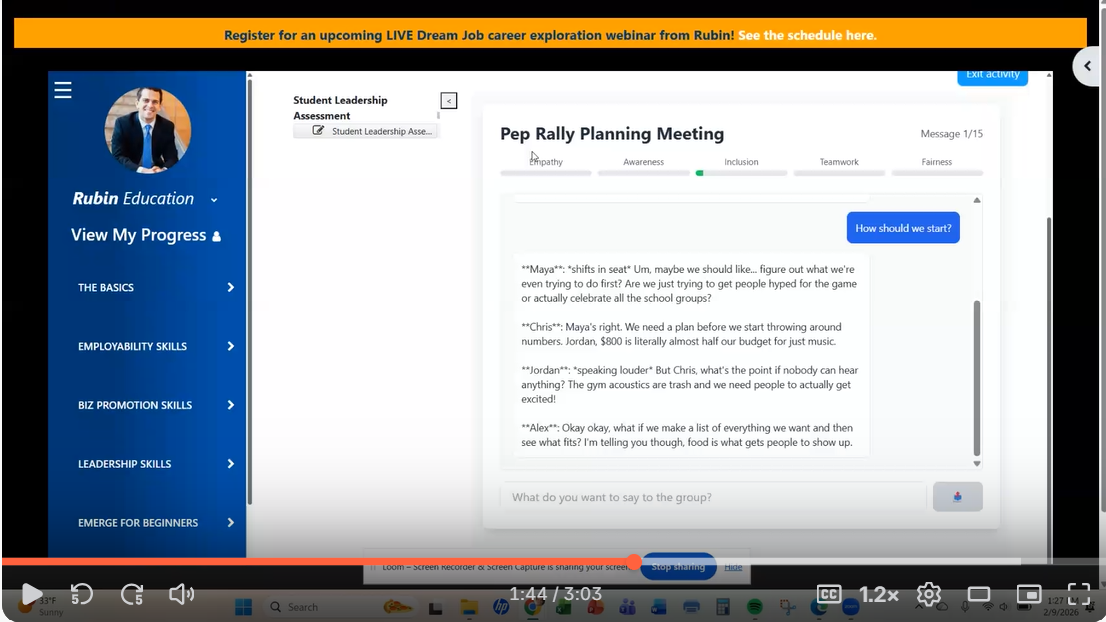Rewind video five seconds
Image resolution: width=1106 pixels, height=622 pixels.
[82, 594]
